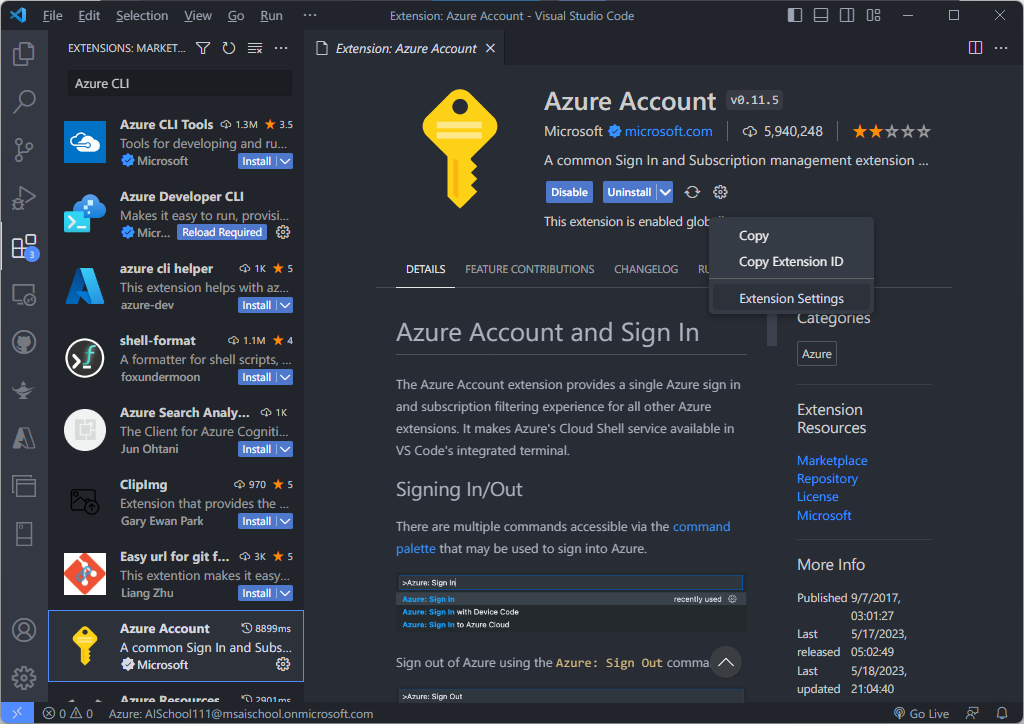
Task: Split the editor right
Action: (x=975, y=48)
